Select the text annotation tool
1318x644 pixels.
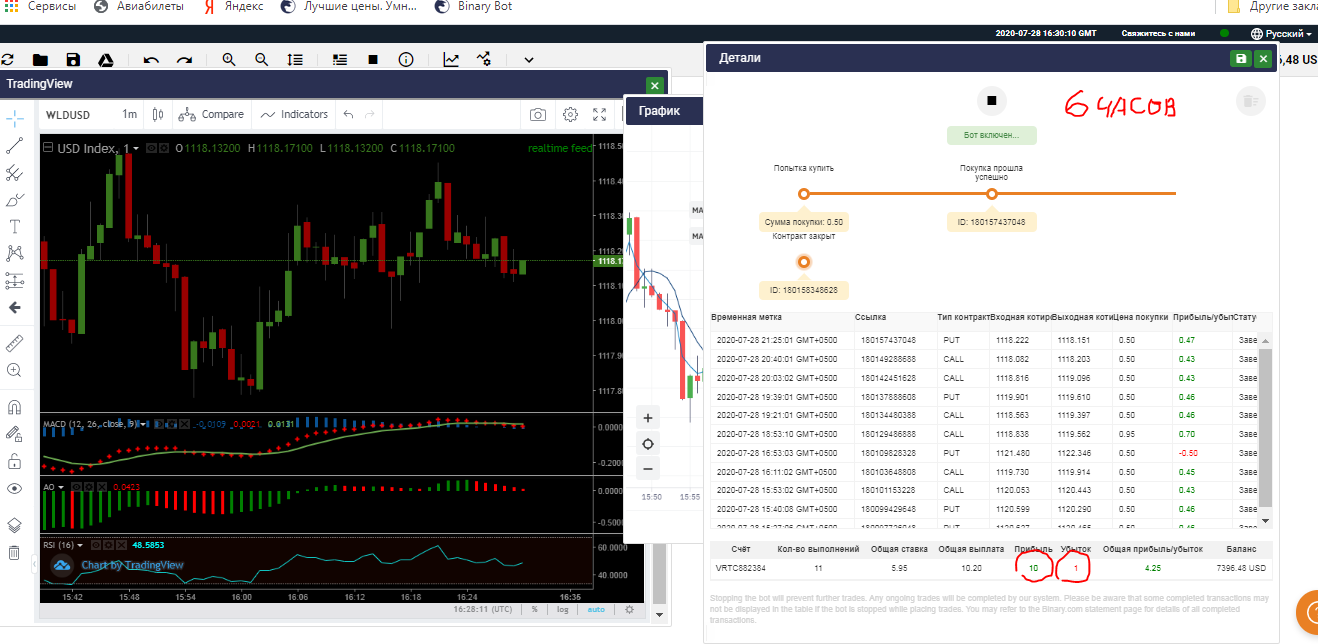[15, 227]
